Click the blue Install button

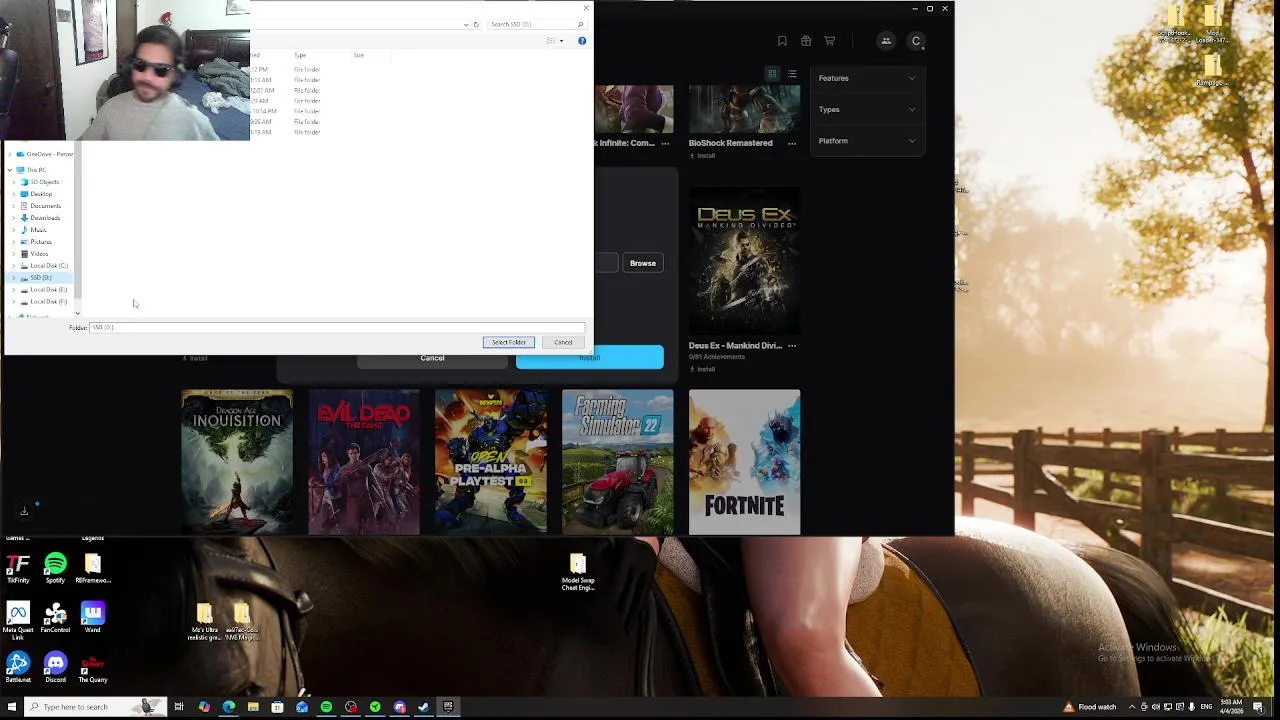click(590, 359)
